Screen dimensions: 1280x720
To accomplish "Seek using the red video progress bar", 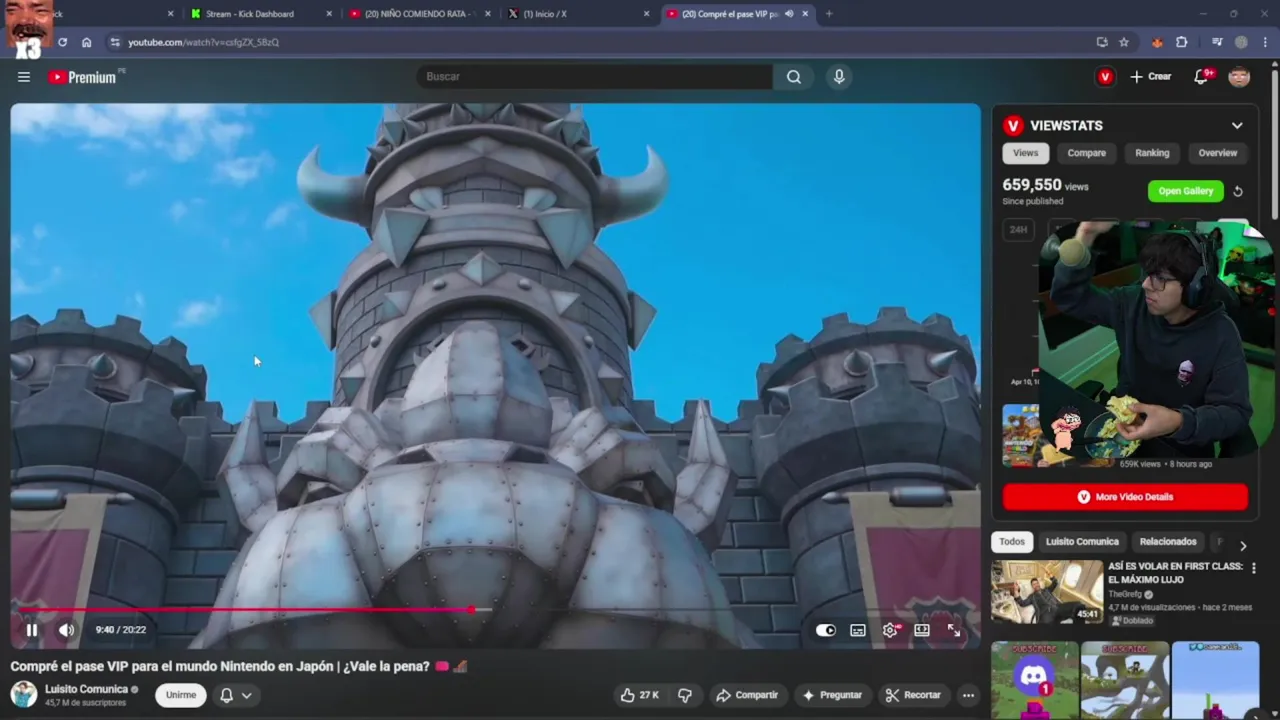I will [x=496, y=609].
